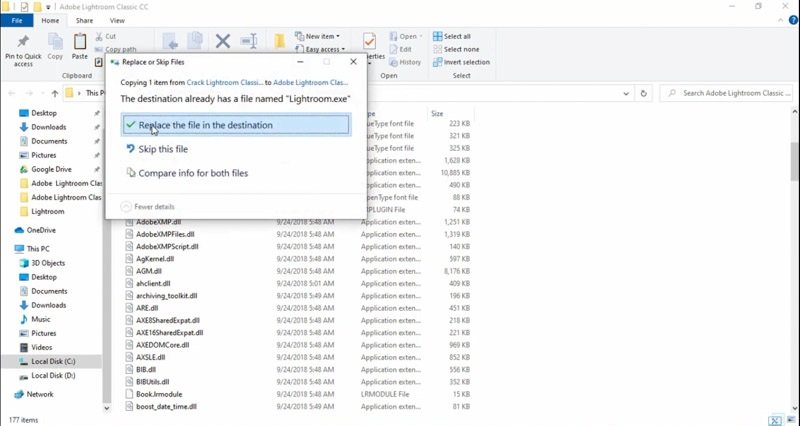Select Local Disk (C:) in the sidebar
The width and height of the screenshot is (800, 426).
(51, 361)
